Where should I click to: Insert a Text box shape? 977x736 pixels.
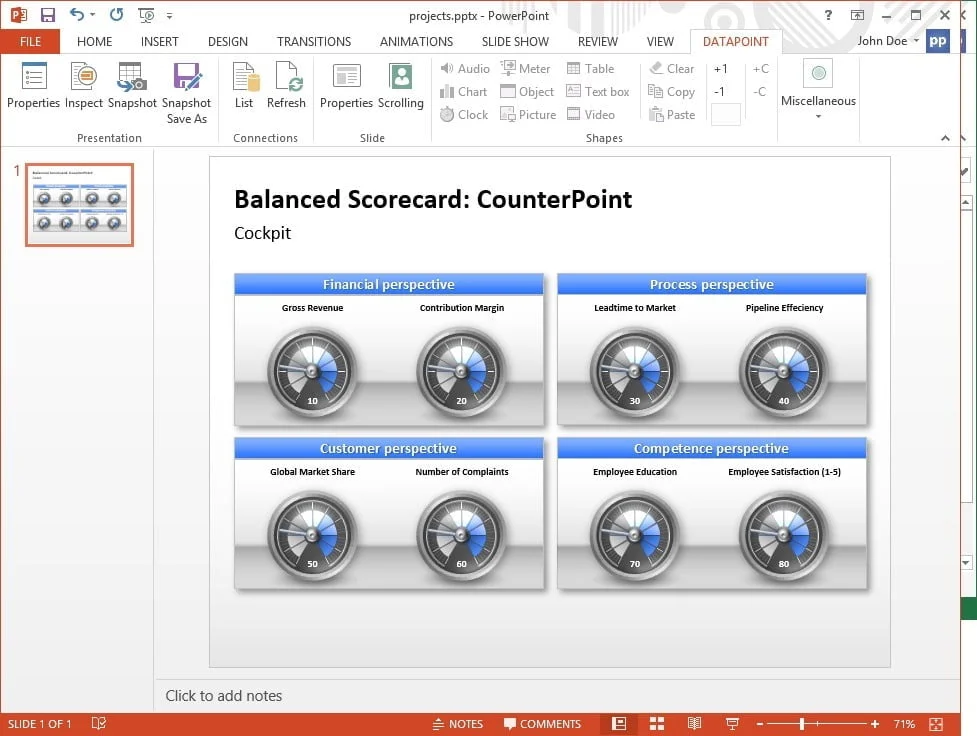coord(598,92)
